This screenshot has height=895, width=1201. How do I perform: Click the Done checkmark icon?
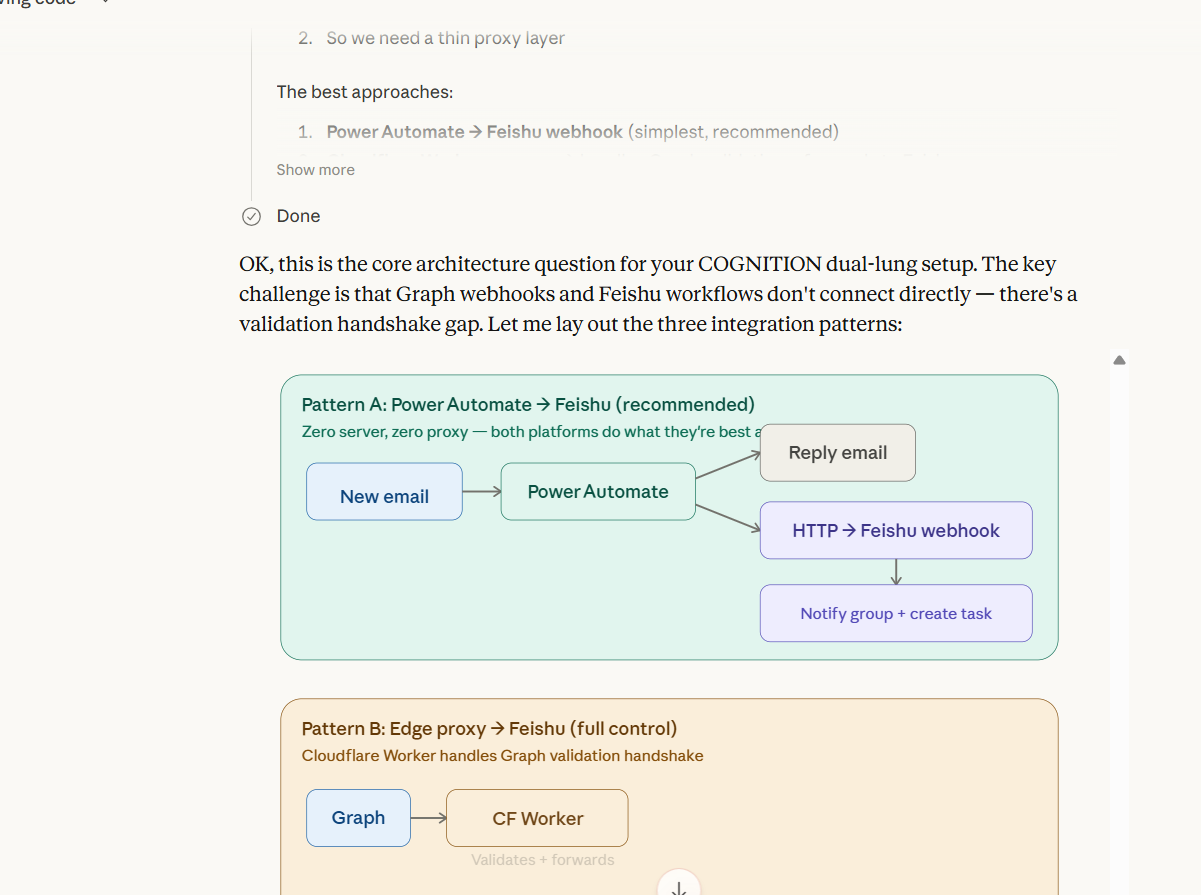point(252,216)
